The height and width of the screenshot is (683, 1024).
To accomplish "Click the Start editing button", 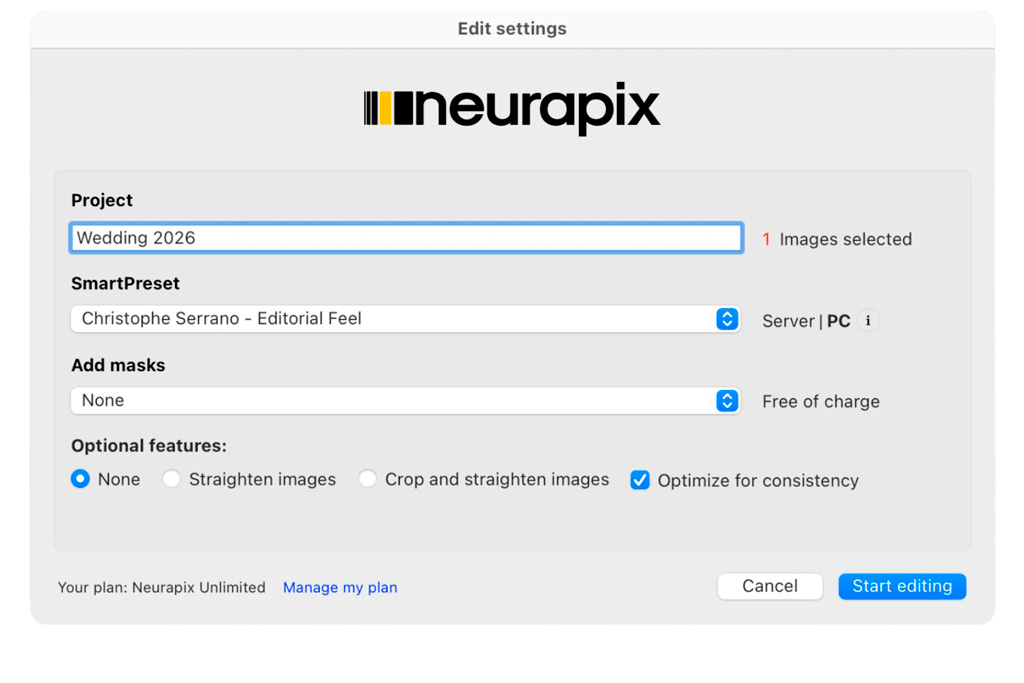I will click(x=902, y=586).
